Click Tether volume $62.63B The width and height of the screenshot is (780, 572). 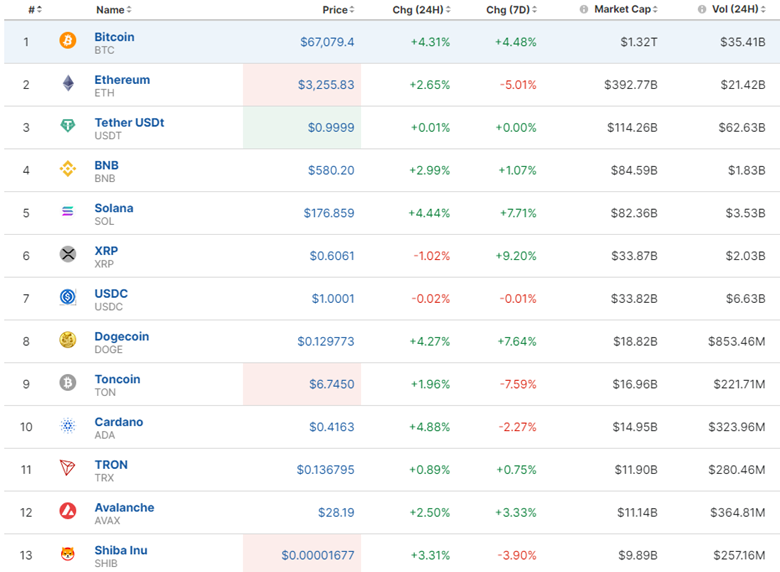(x=742, y=127)
